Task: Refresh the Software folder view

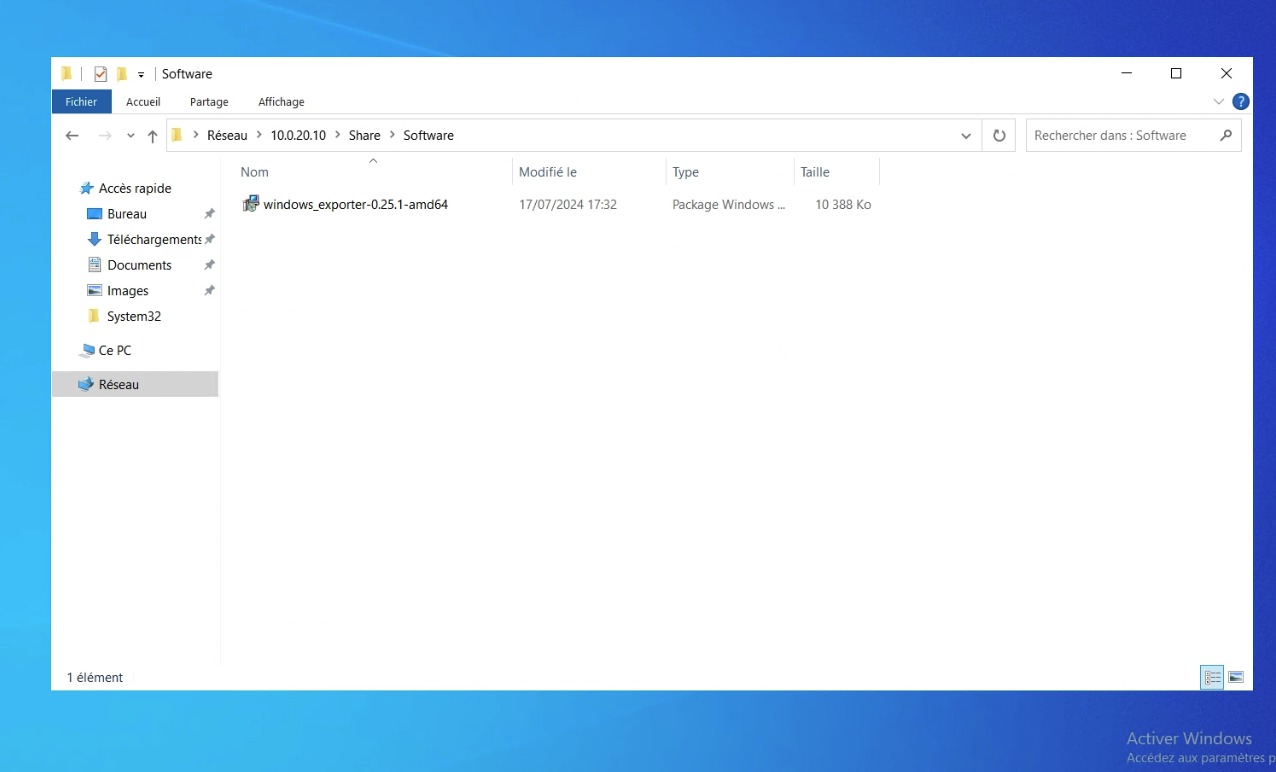Action: pyautogui.click(x=998, y=136)
